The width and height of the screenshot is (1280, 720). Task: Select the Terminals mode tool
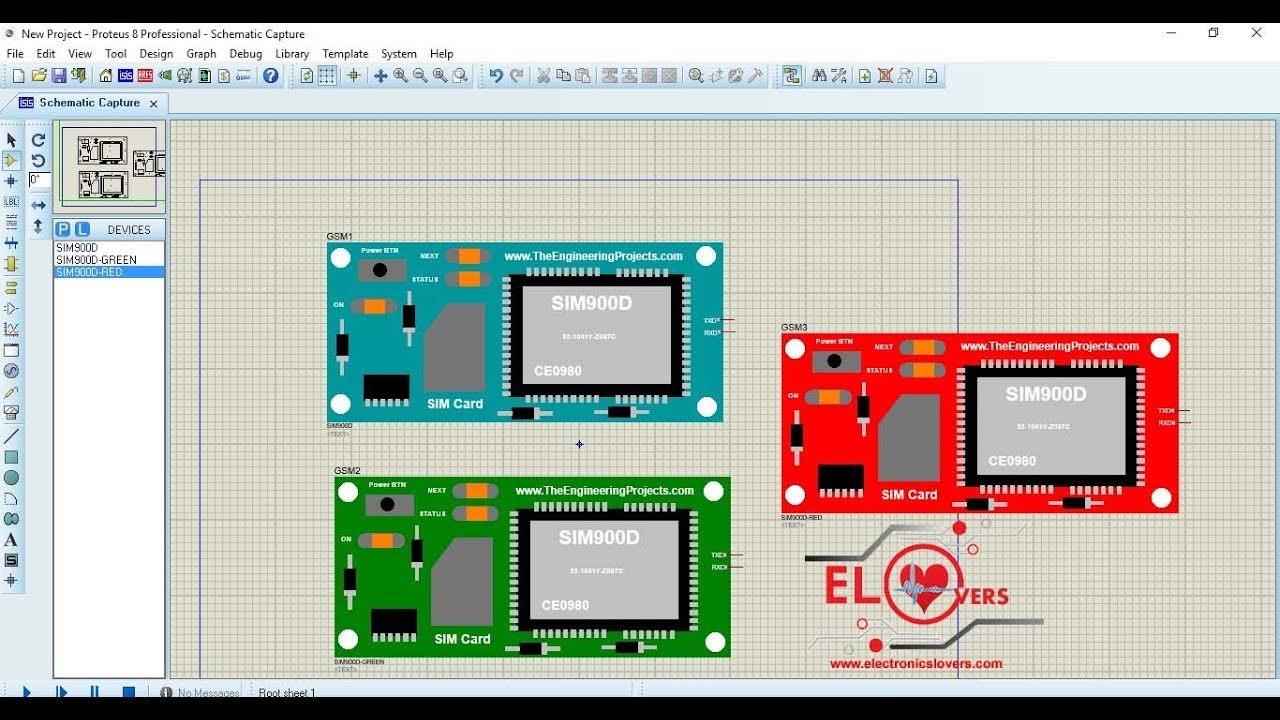pyautogui.click(x=11, y=287)
